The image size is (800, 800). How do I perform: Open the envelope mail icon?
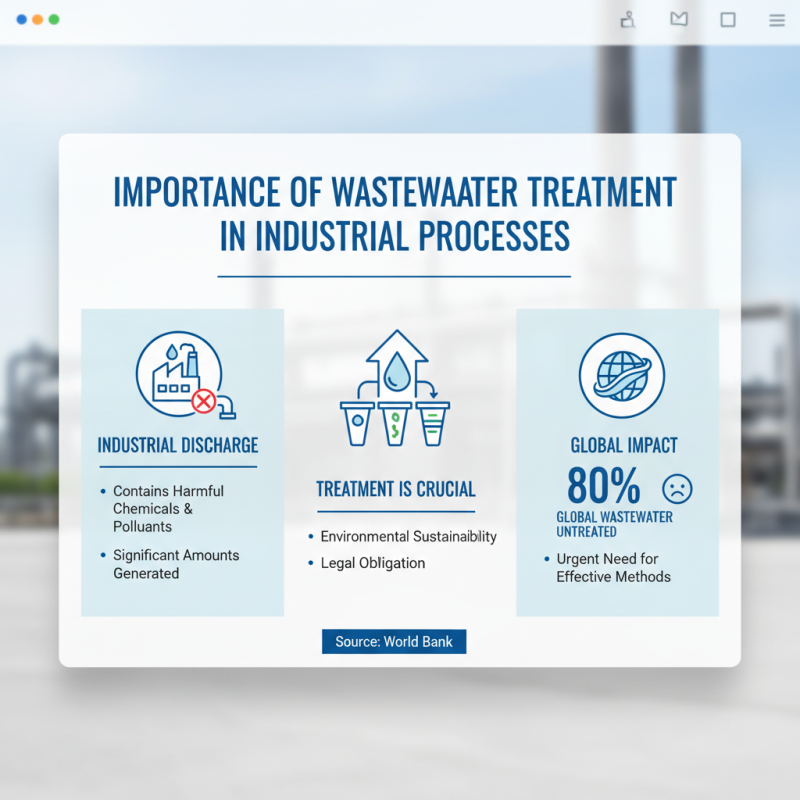678,20
